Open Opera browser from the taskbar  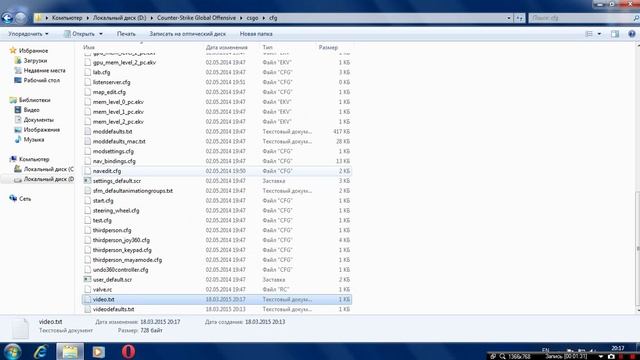[x=128, y=351]
